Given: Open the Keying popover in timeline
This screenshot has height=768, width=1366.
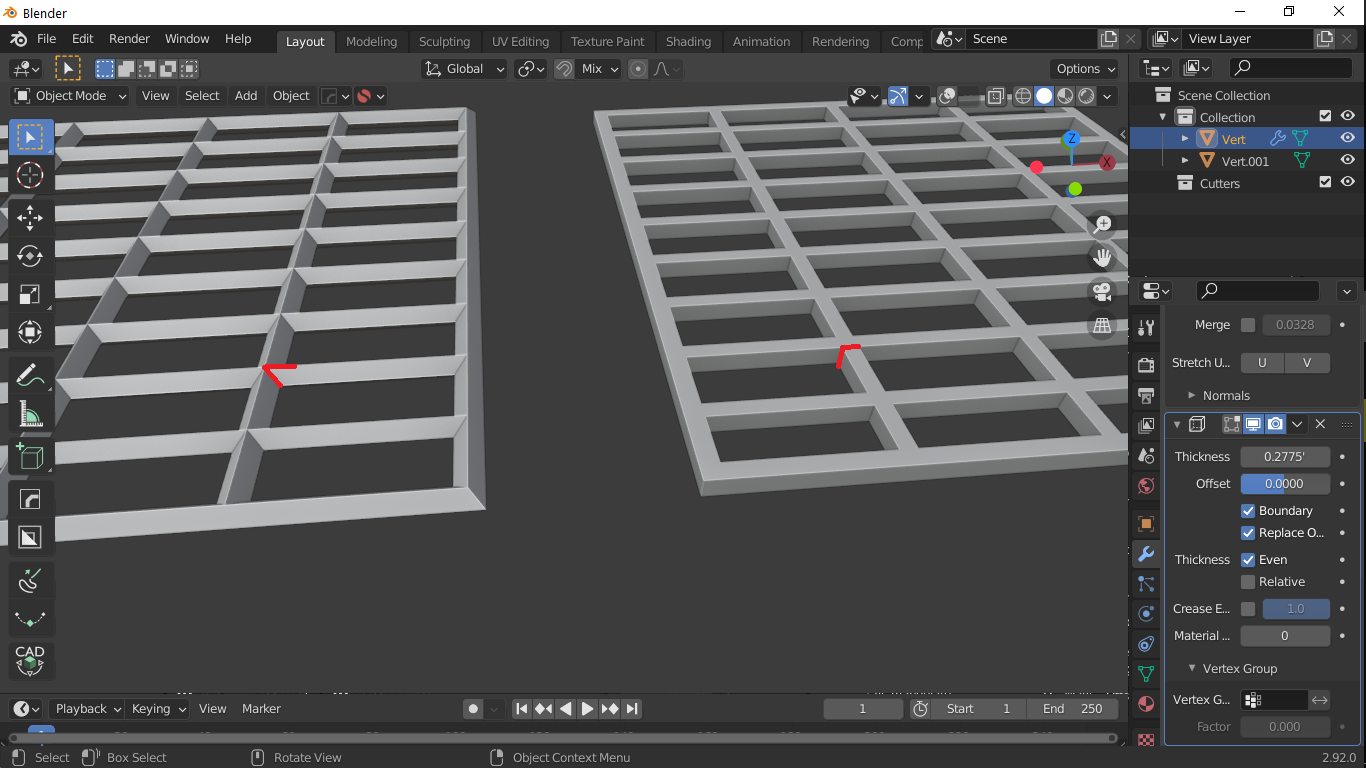Looking at the screenshot, I should pos(158,709).
